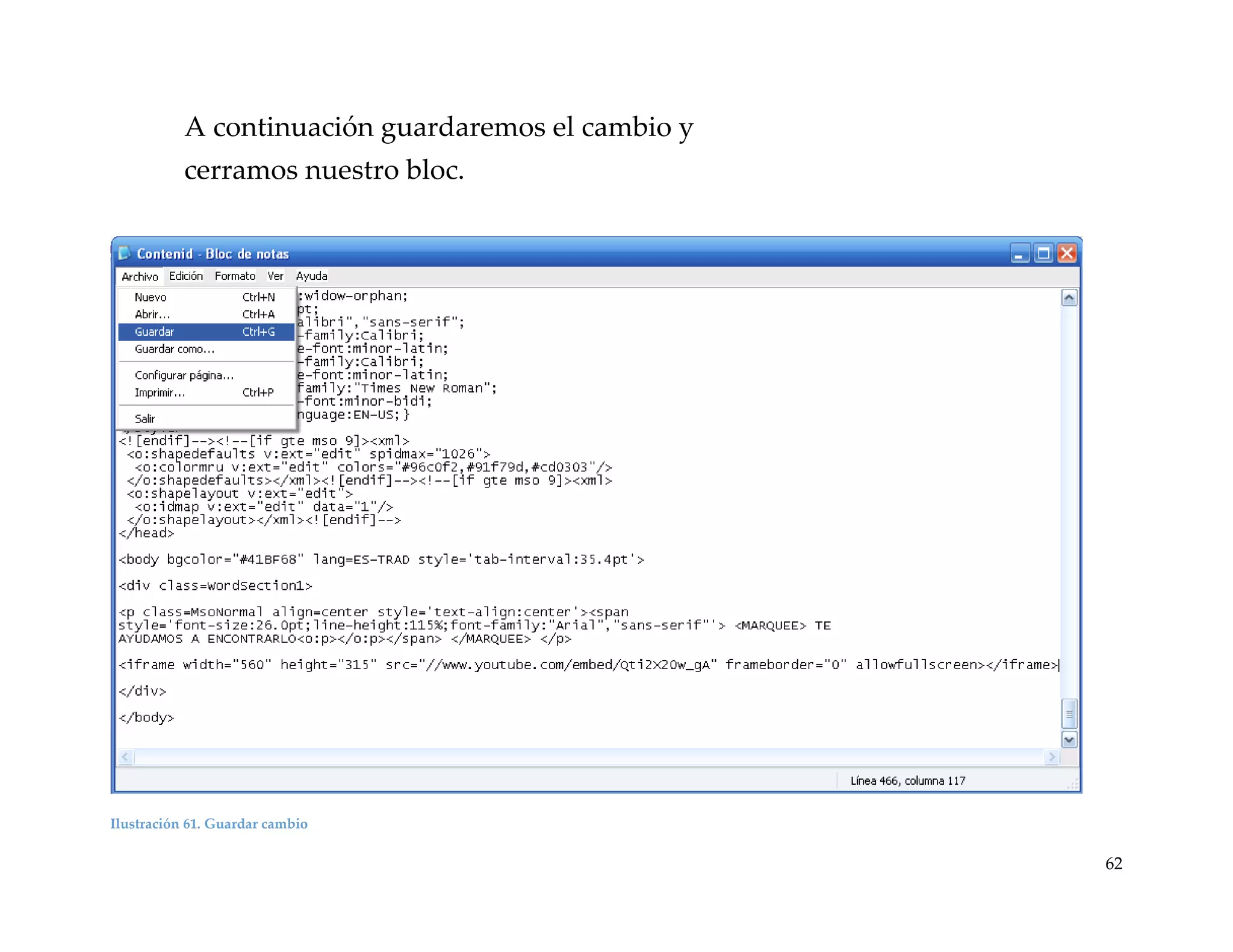Choose Imprimir... from the Archivo menu

[160, 393]
